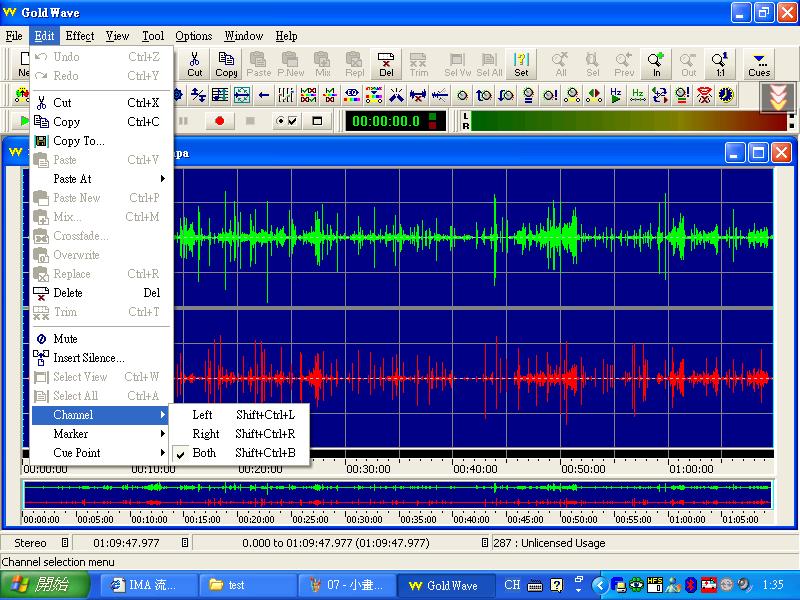Click the Copy toolbar icon
This screenshot has width=800, height=600.
pyautogui.click(x=227, y=64)
